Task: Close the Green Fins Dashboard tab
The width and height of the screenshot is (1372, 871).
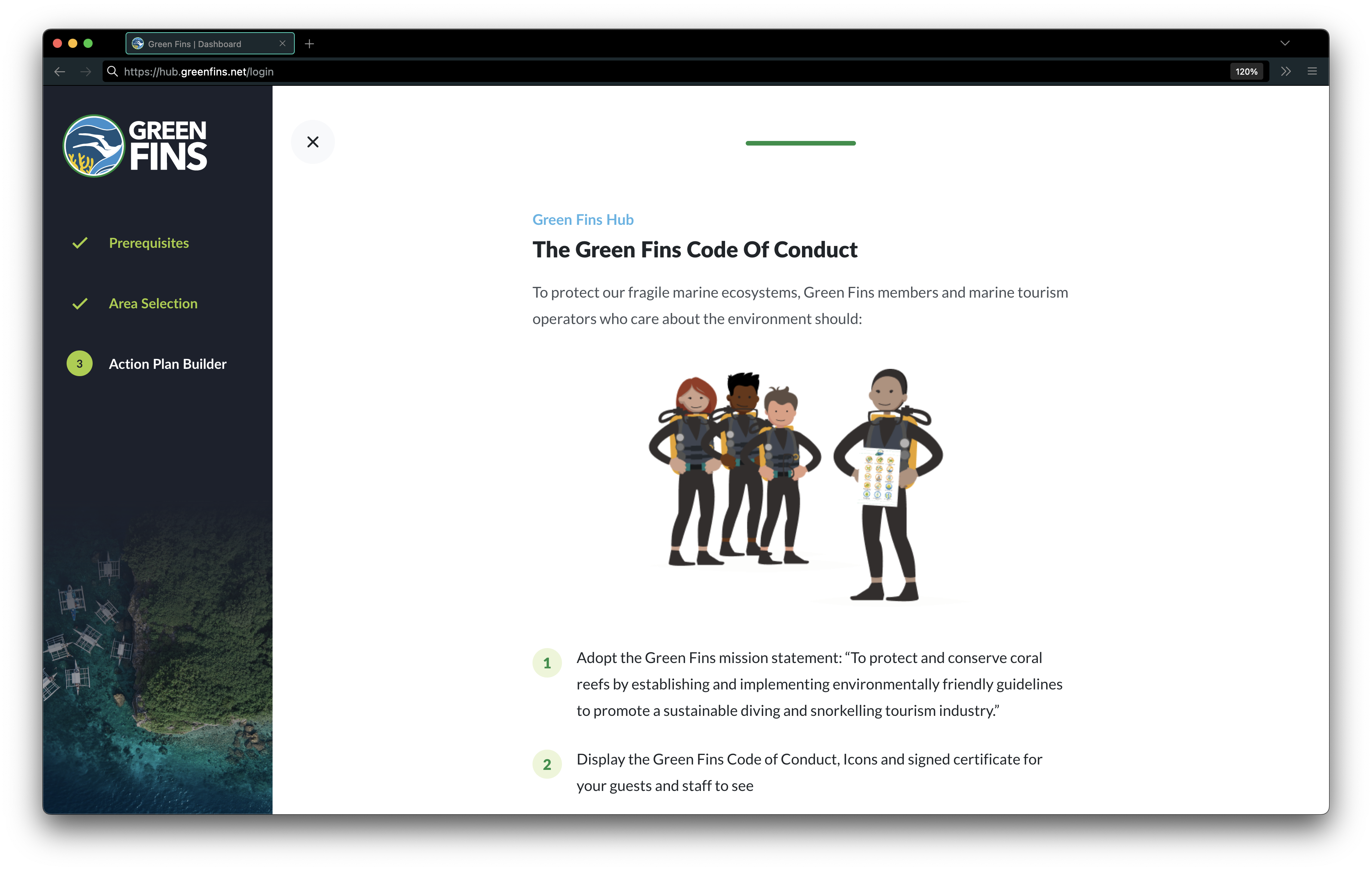Action: point(282,44)
